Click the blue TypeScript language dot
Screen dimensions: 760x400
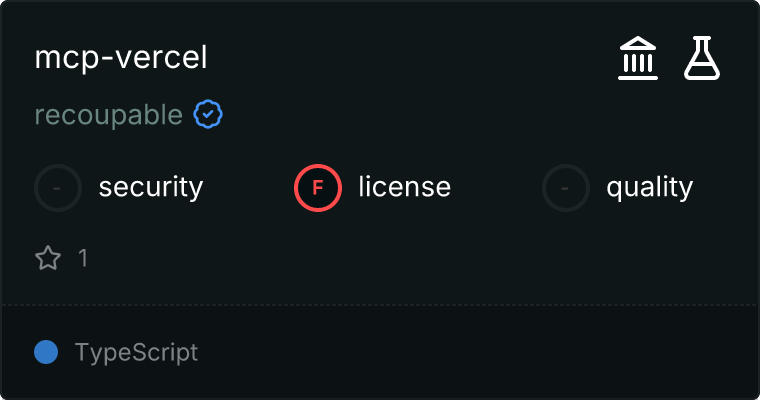click(46, 352)
